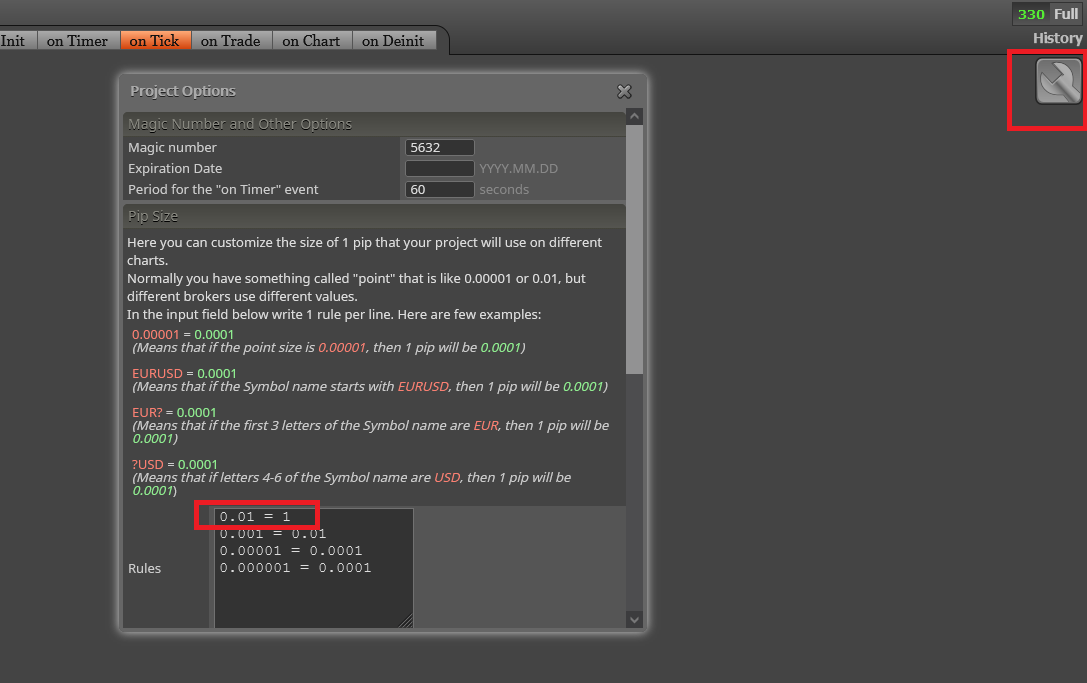Image resolution: width=1087 pixels, height=683 pixels.
Task: Close the Project Options dialog
Action: (x=624, y=92)
